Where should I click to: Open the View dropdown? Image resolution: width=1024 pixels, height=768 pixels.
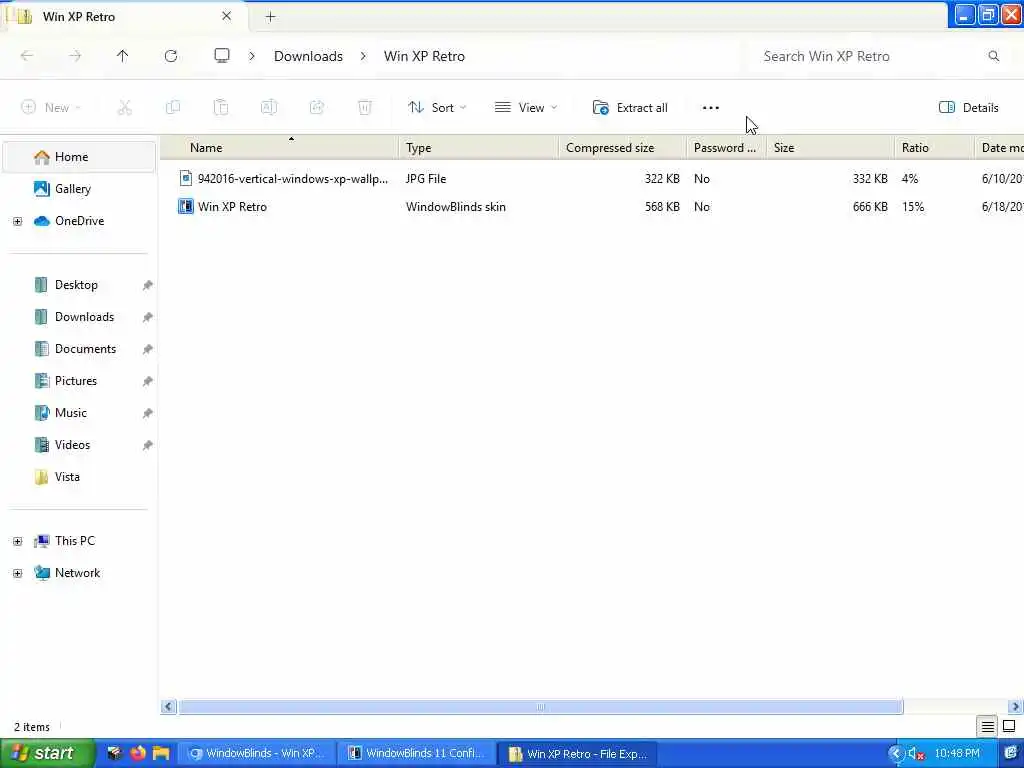(x=526, y=108)
